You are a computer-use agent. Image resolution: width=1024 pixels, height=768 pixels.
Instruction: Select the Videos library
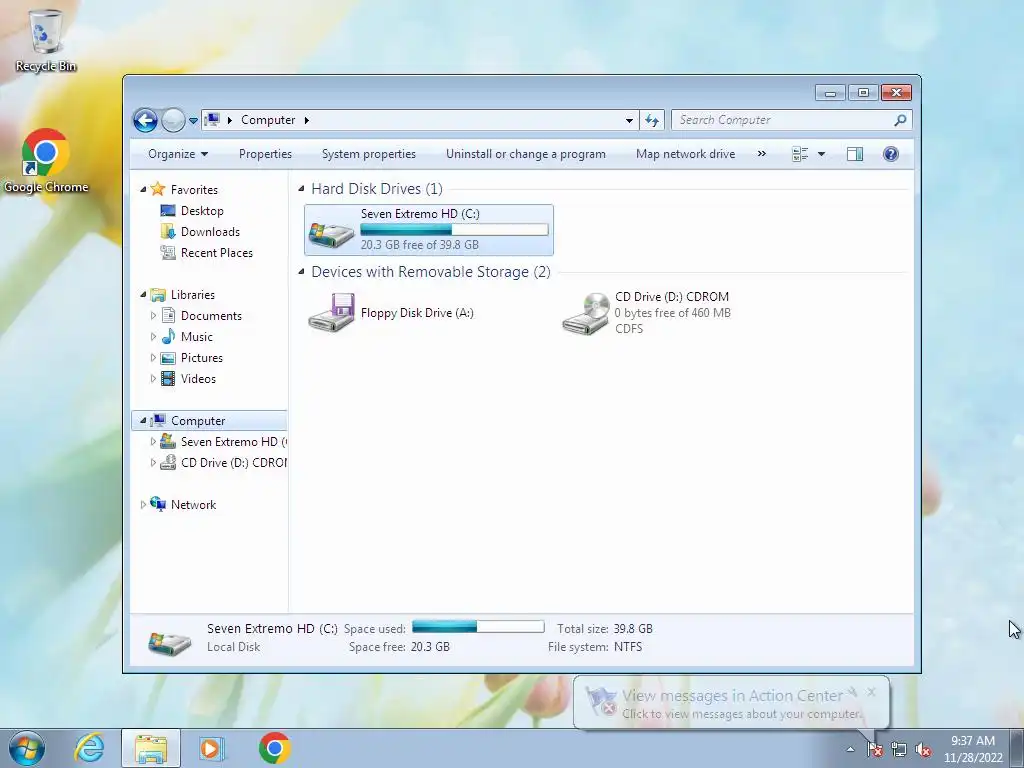(x=198, y=379)
